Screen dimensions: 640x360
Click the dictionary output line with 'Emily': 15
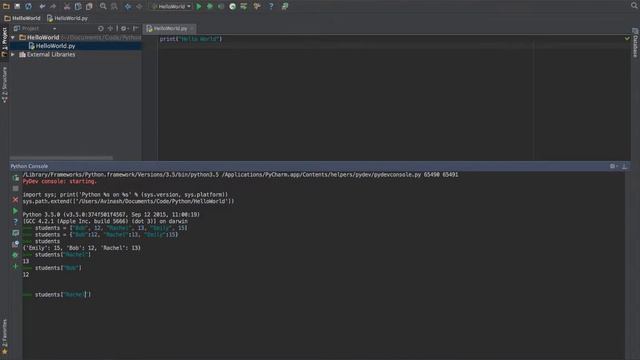click(x=82, y=248)
